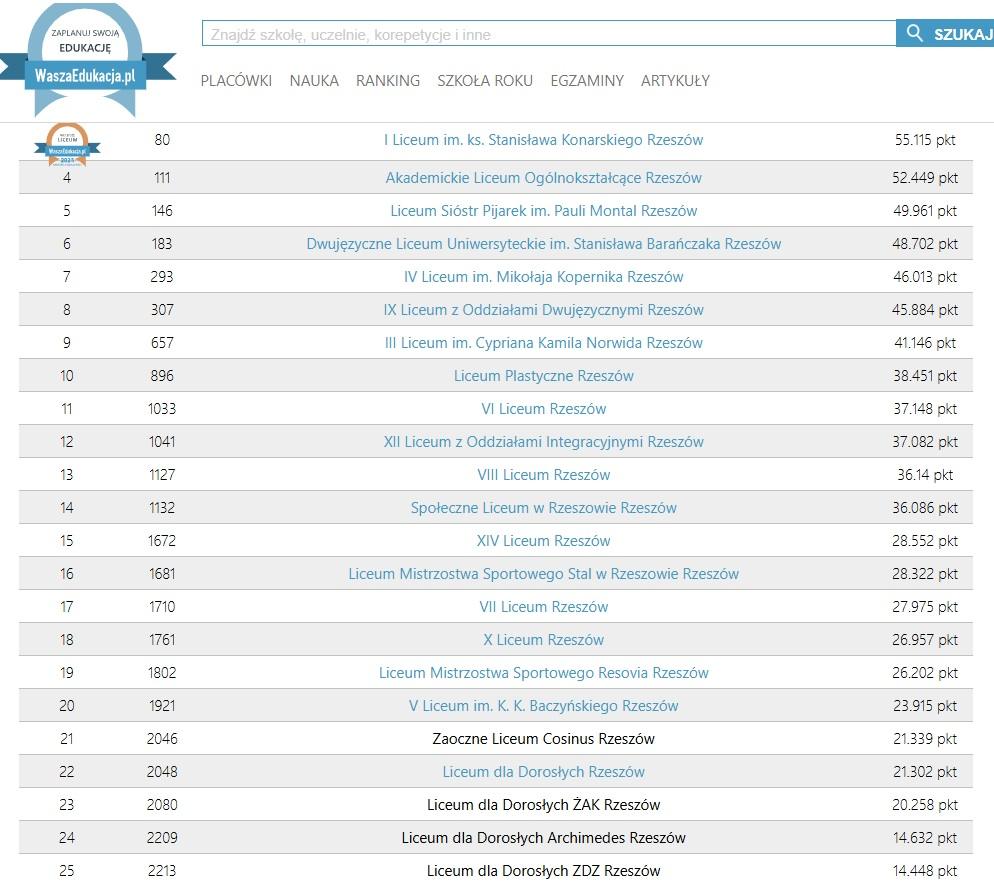Screen dimensions: 994x895
Task: Focus the school search input field
Action: pos(548,34)
